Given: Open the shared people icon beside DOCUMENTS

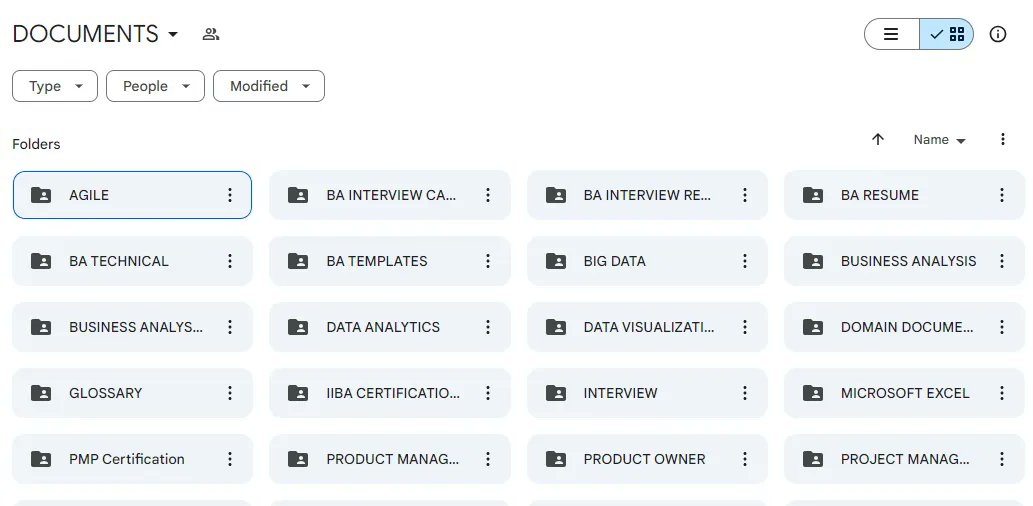Looking at the screenshot, I should tap(211, 34).
